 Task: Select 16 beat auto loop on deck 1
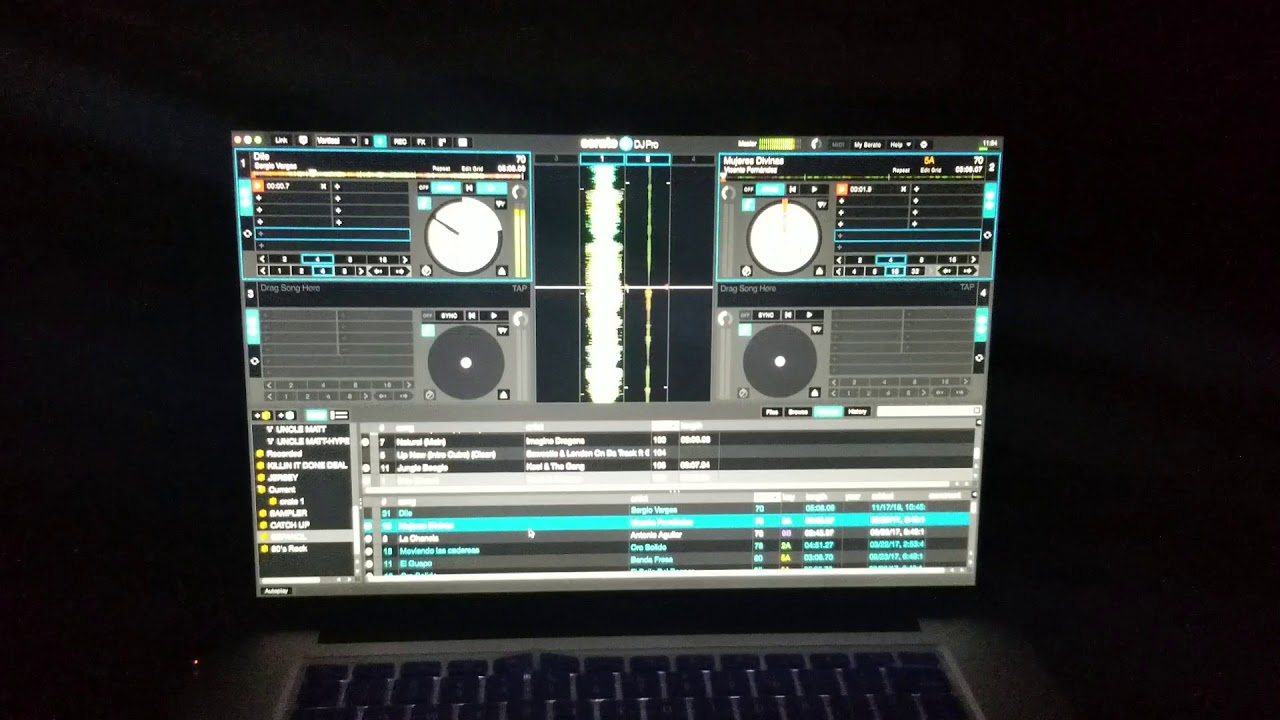[384, 259]
